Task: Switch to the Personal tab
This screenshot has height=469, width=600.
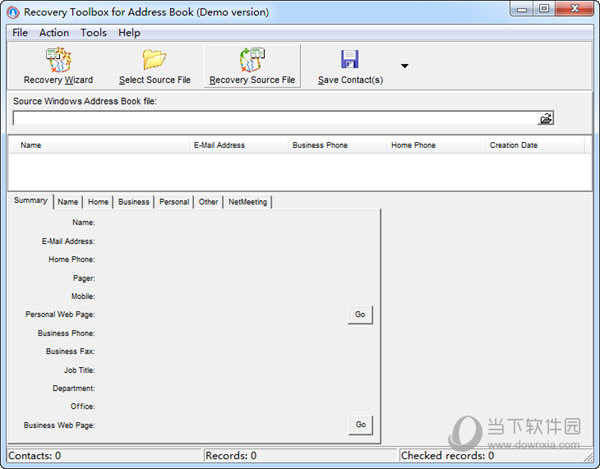Action: (174, 202)
